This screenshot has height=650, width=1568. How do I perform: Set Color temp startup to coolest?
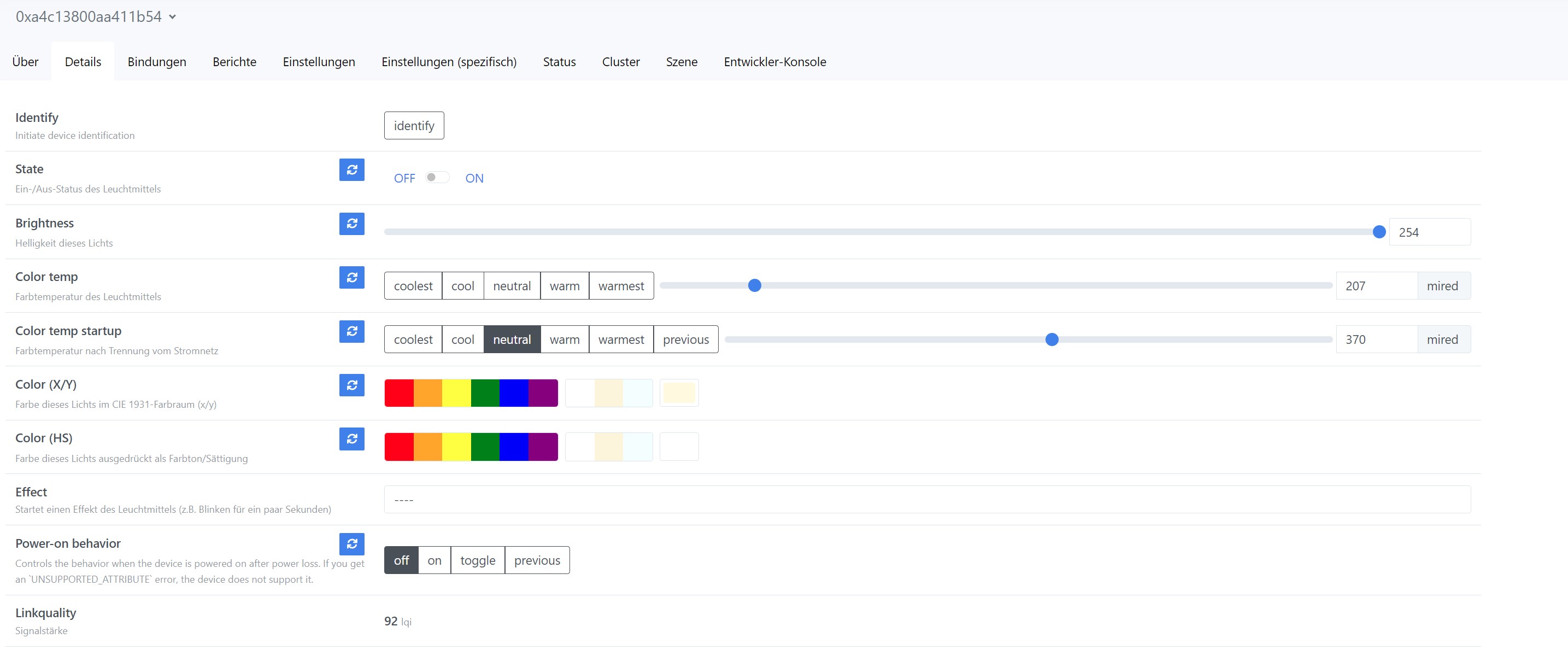pyautogui.click(x=413, y=339)
